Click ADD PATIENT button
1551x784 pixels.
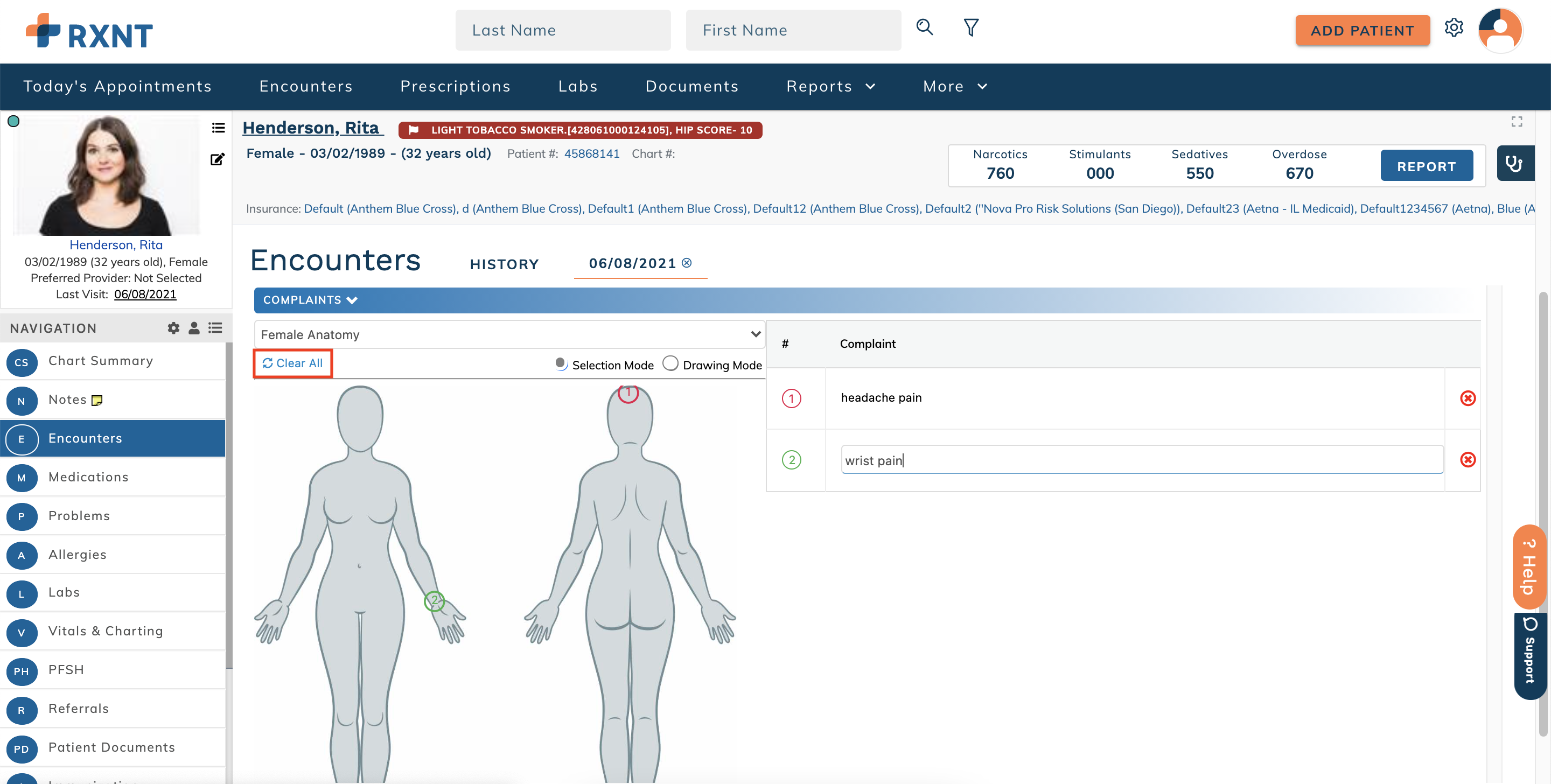click(x=1362, y=30)
